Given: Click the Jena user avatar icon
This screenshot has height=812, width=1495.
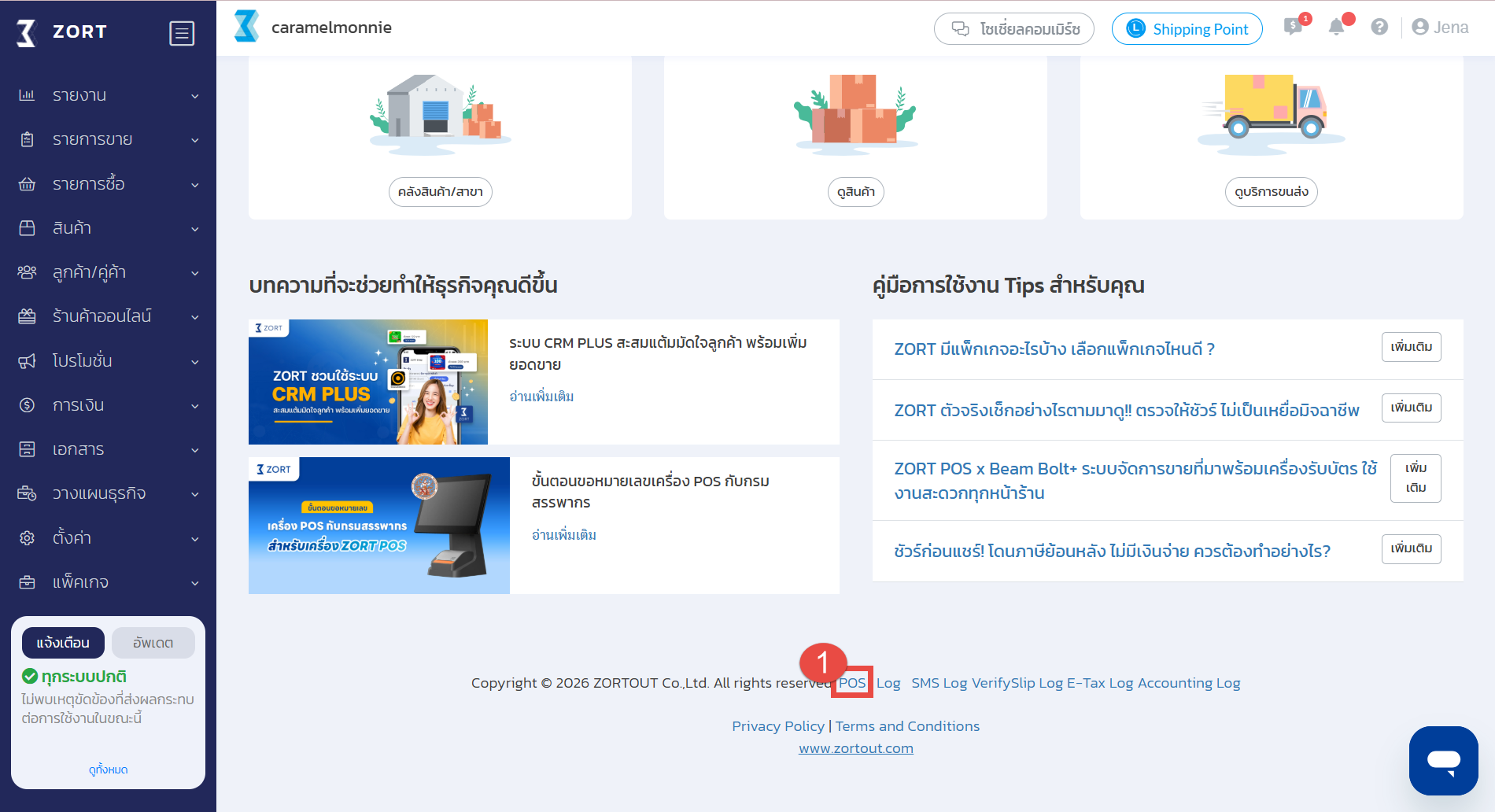Looking at the screenshot, I should (x=1420, y=28).
